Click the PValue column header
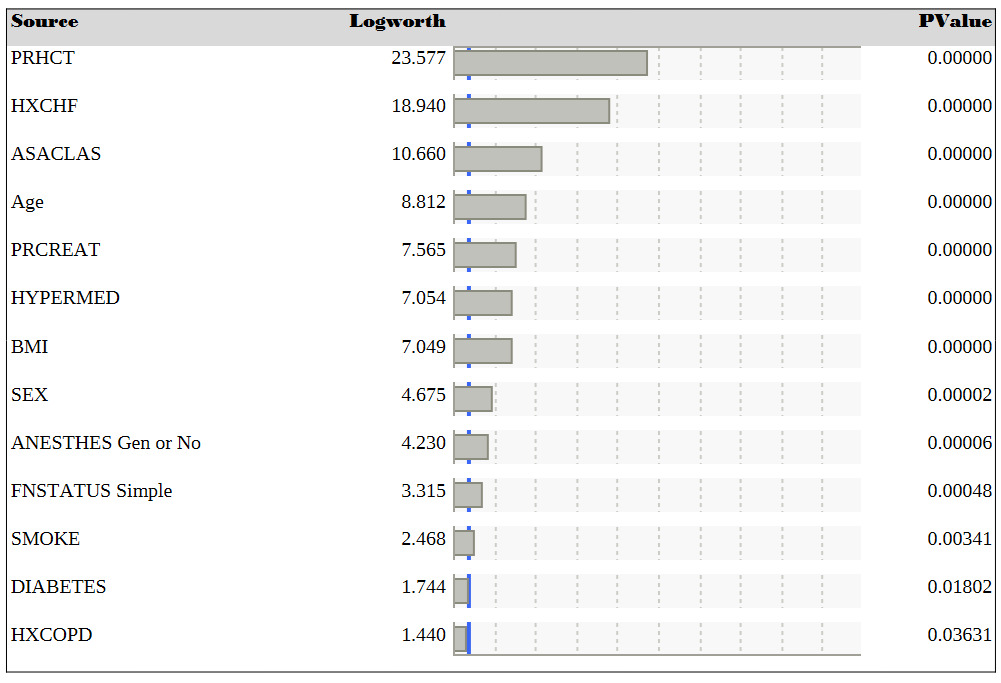 (955, 22)
